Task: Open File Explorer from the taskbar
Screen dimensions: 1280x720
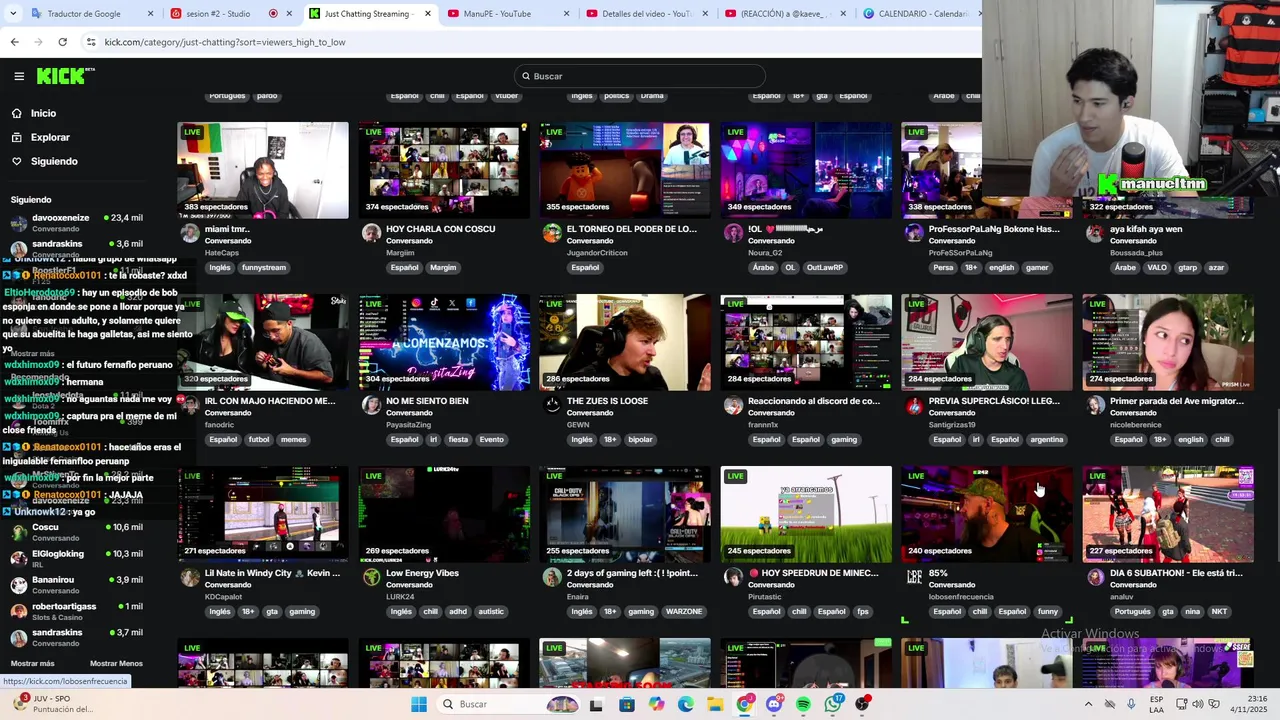Action: tap(715, 704)
